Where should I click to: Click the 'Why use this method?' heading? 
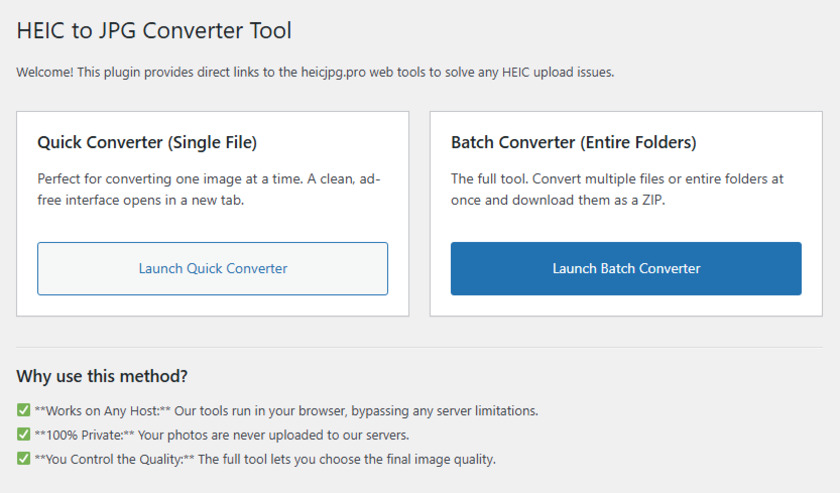(x=102, y=377)
